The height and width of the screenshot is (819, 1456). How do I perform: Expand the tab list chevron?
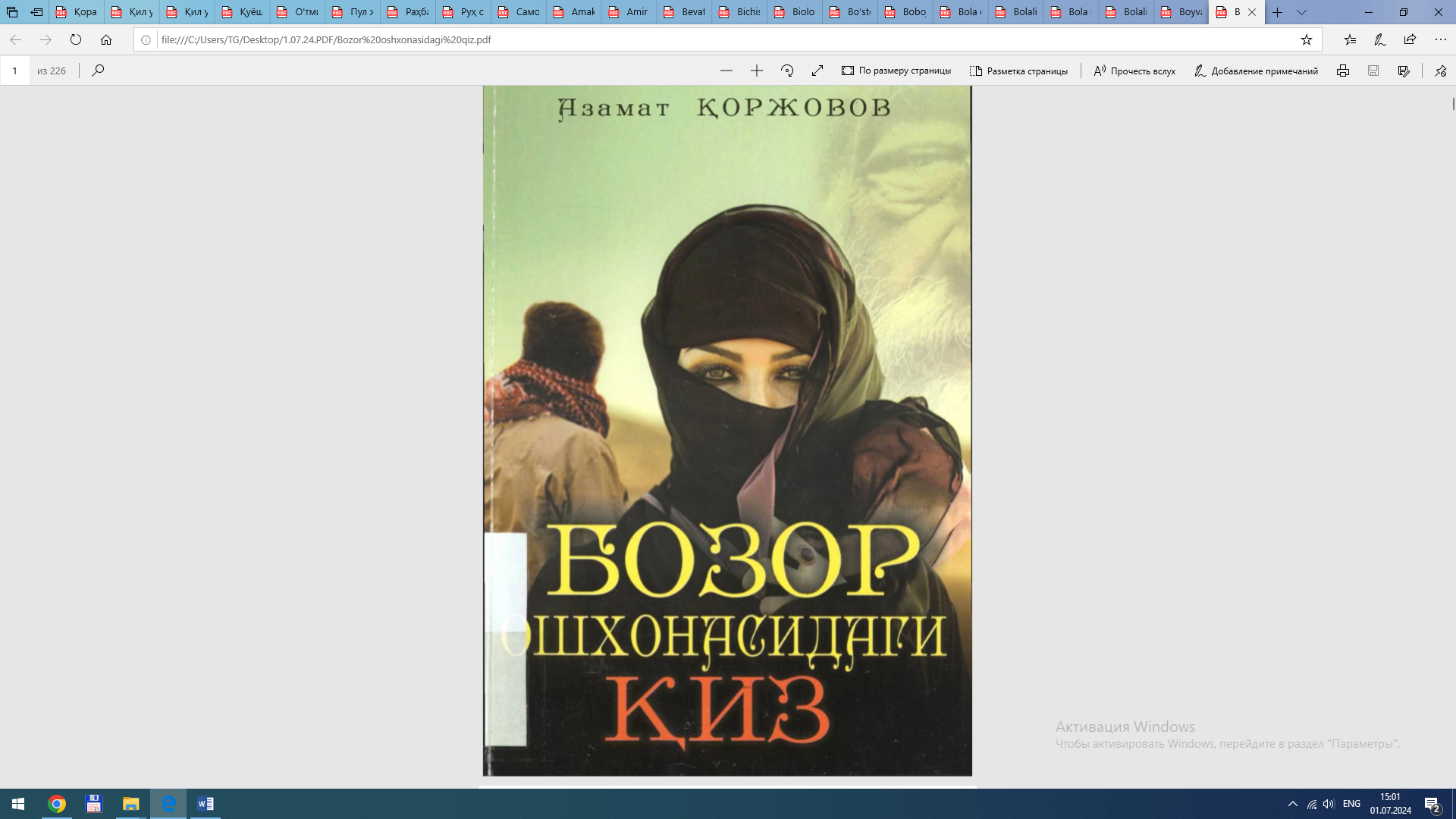click(1301, 12)
